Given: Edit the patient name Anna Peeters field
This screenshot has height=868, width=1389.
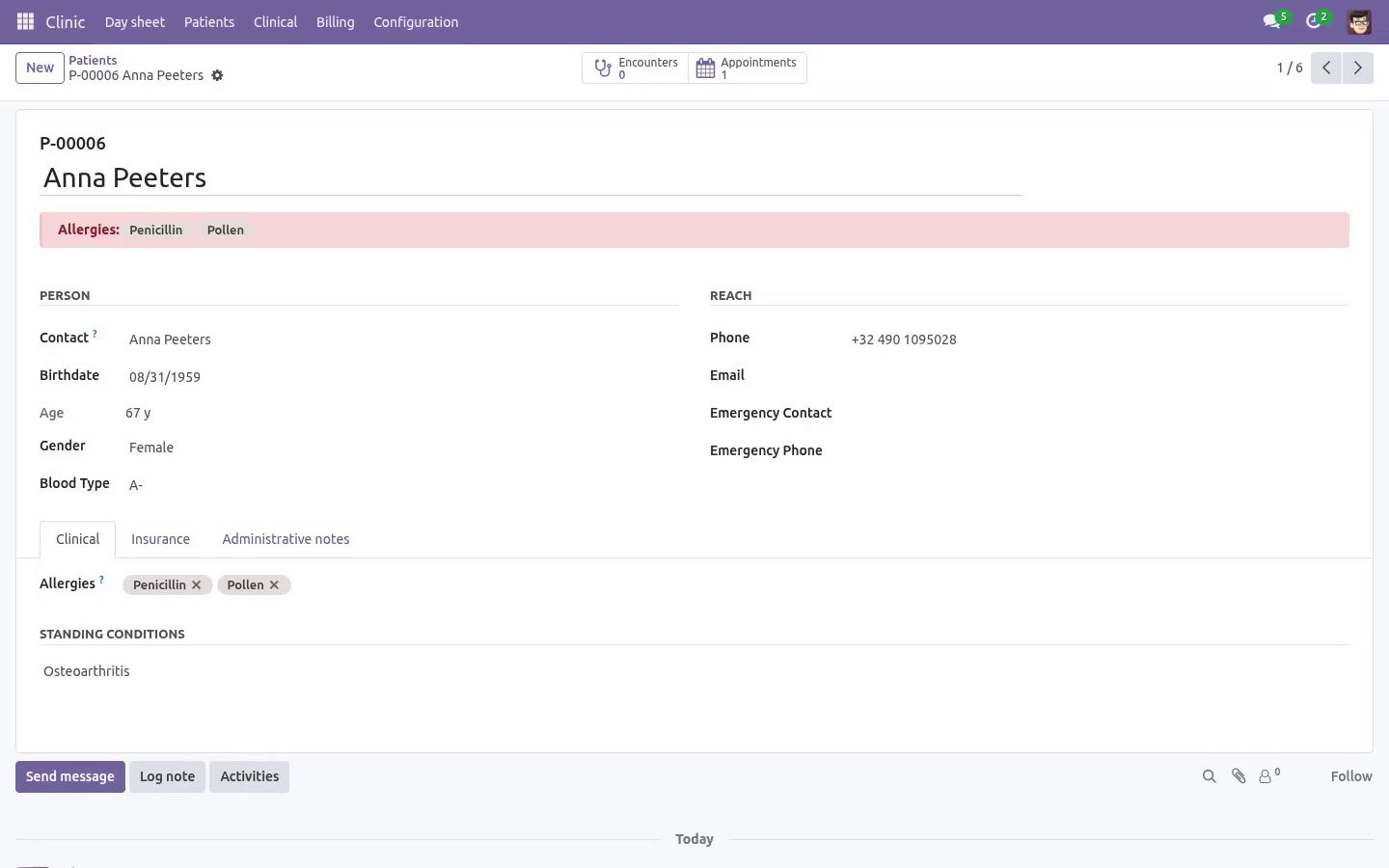Looking at the screenshot, I should click(531, 177).
